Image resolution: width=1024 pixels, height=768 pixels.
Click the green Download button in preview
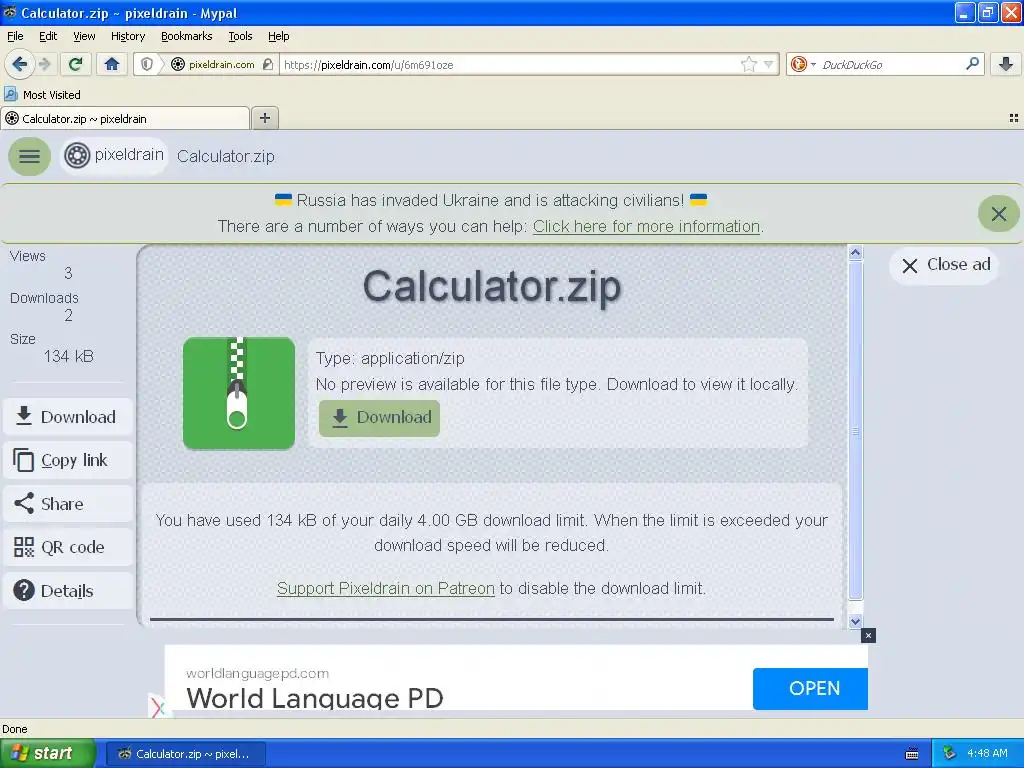[x=379, y=418]
